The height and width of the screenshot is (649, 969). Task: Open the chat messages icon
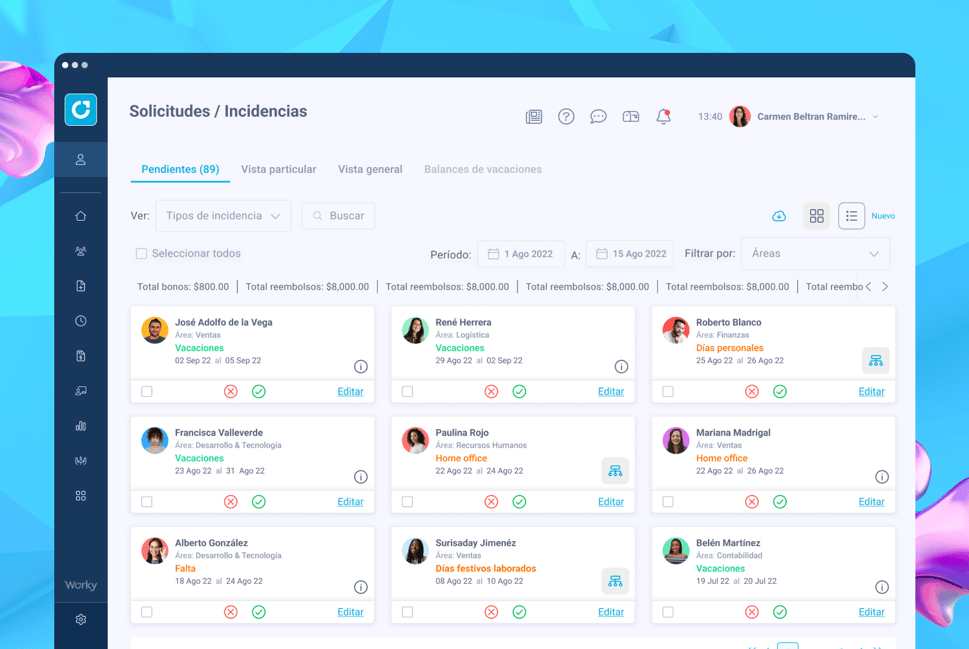598,117
